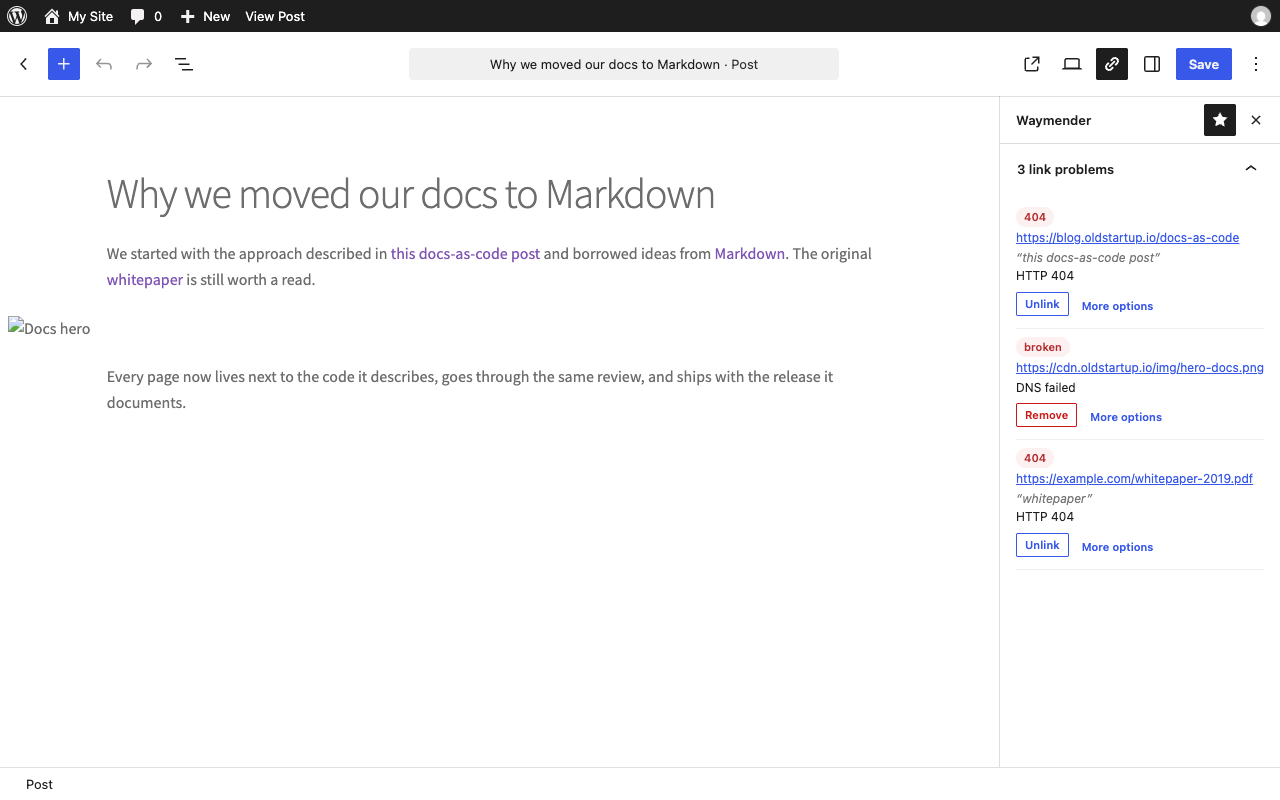Click the Waymender panel title

pyautogui.click(x=1053, y=120)
